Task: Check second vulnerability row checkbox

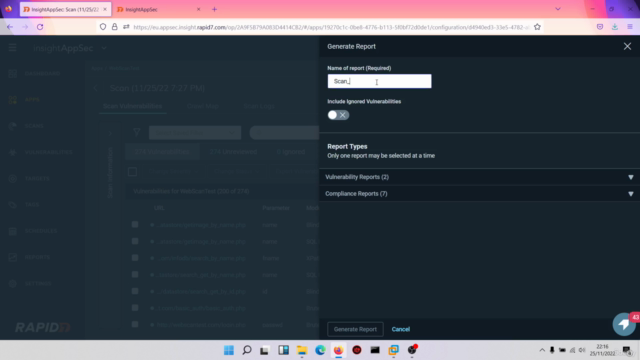Action: 135,241
